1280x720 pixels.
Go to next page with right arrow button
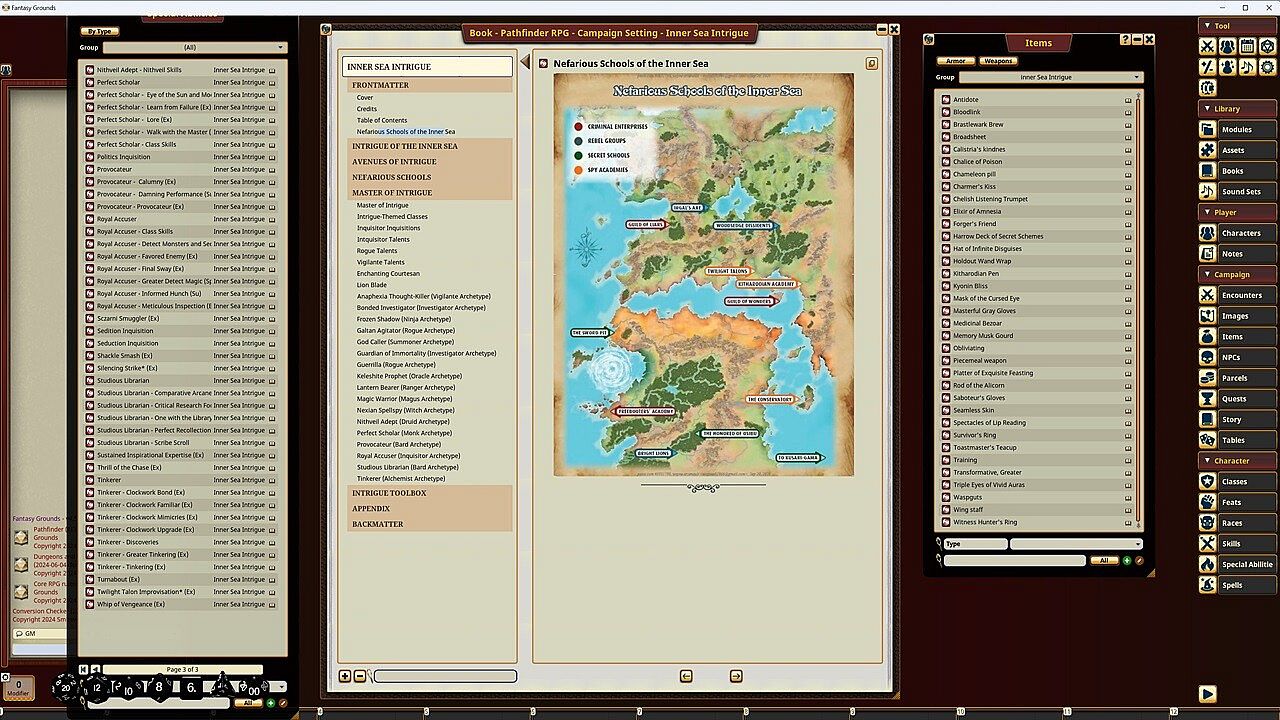tap(736, 676)
